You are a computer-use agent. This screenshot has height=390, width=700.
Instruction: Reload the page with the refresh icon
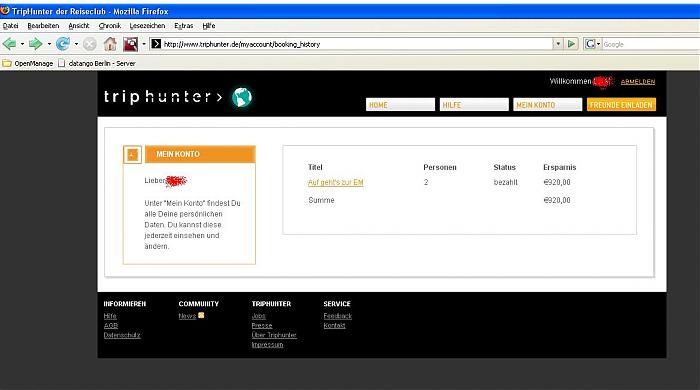63,44
